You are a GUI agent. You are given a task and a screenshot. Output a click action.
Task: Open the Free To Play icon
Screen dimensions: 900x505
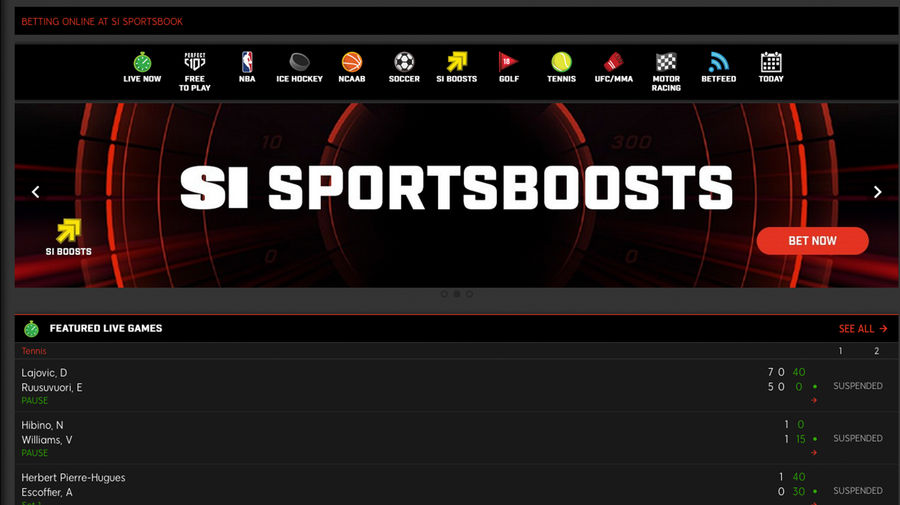click(195, 61)
